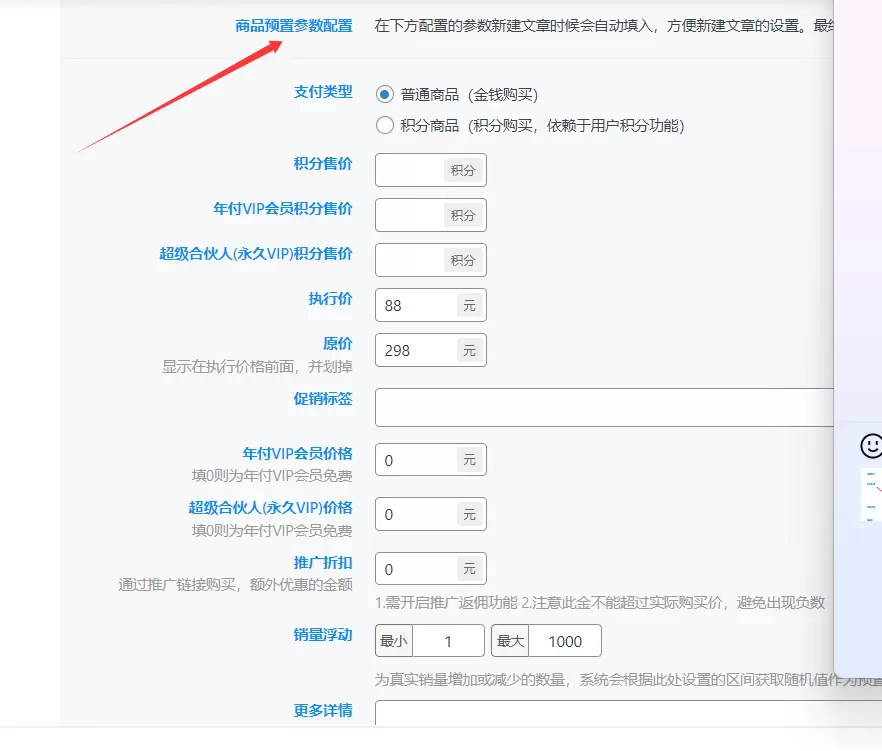Click the 元 suffix next to 推广折扣
This screenshot has height=751, width=882.
(469, 569)
